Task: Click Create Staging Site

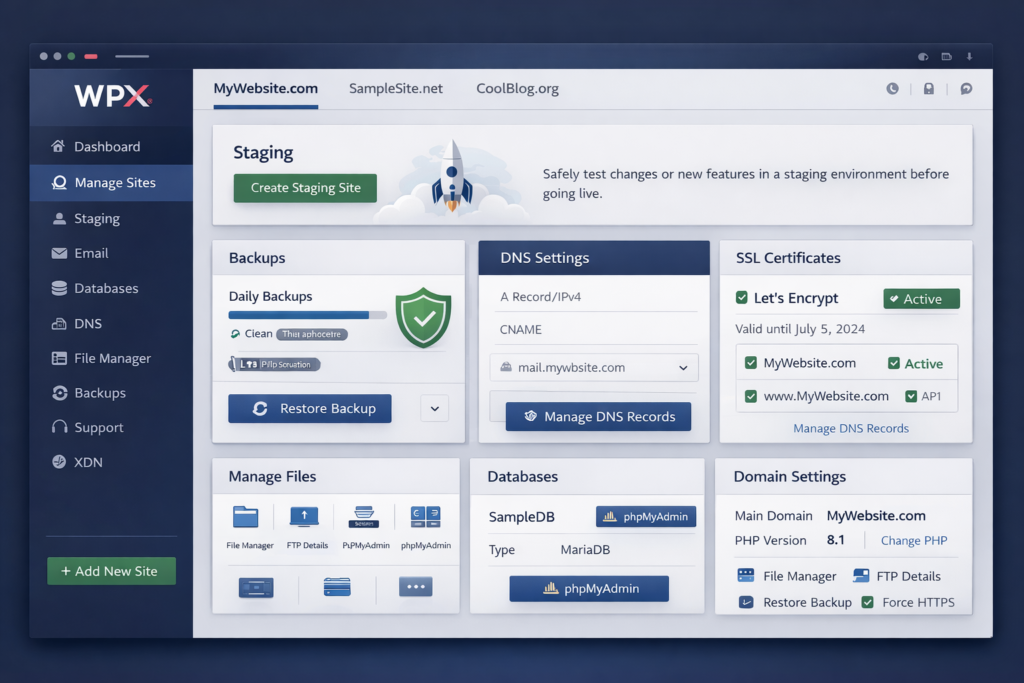Action: 305,188
